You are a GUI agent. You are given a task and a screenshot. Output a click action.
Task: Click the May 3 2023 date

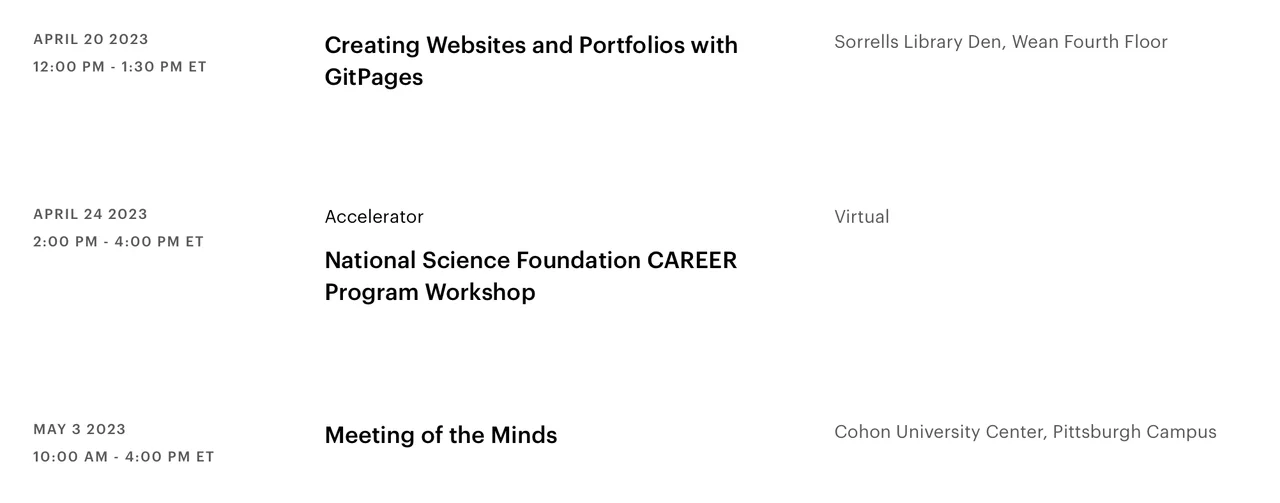coord(80,430)
